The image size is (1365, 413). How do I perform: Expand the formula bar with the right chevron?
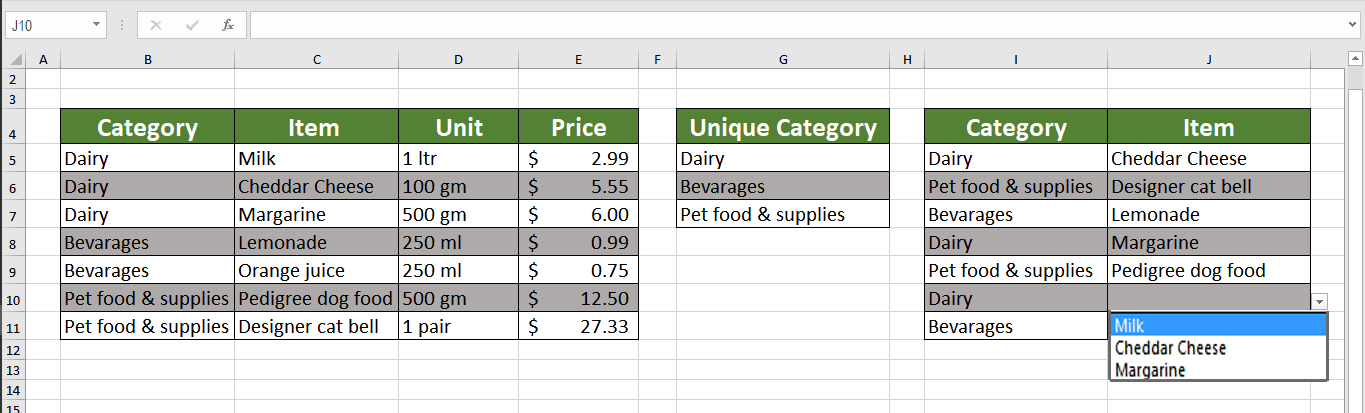(x=1353, y=25)
